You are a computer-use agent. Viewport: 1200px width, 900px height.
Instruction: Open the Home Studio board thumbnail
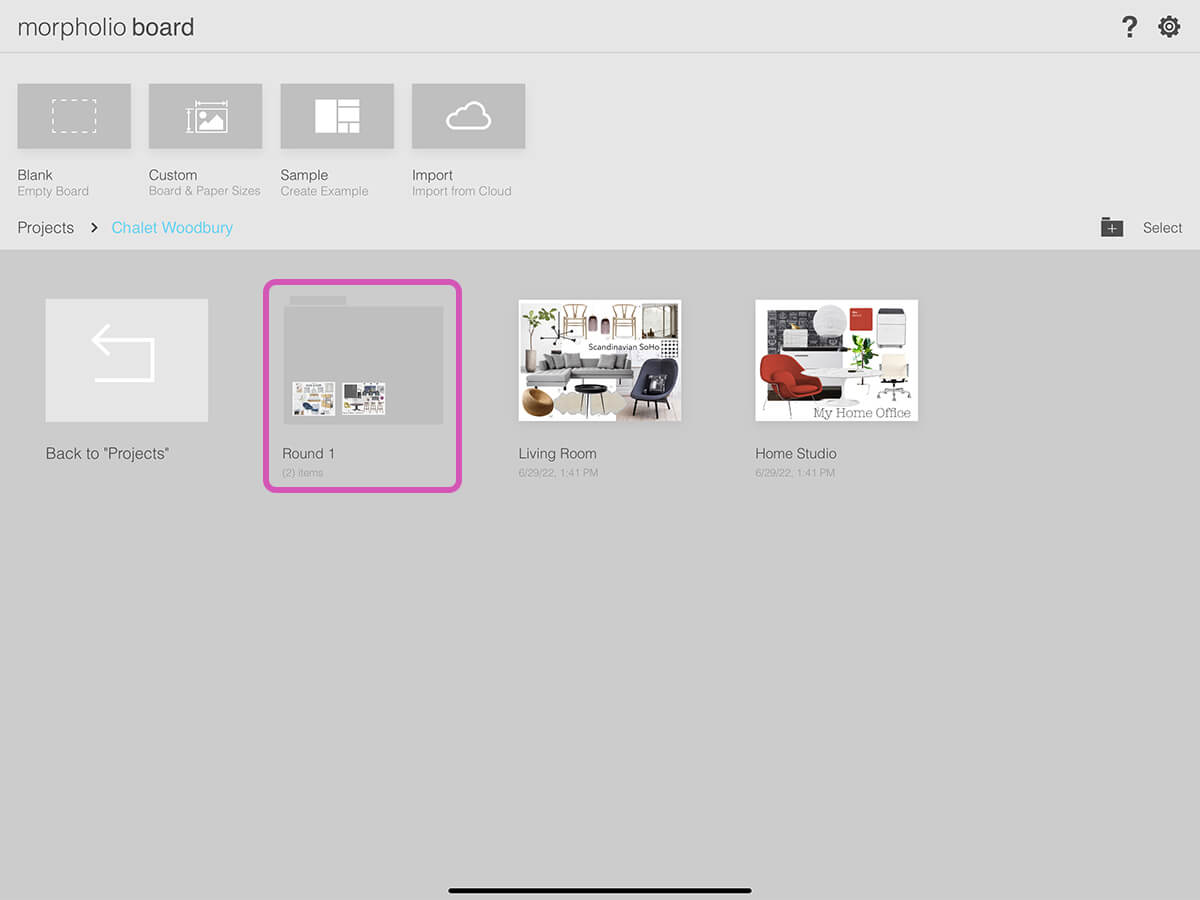[836, 360]
